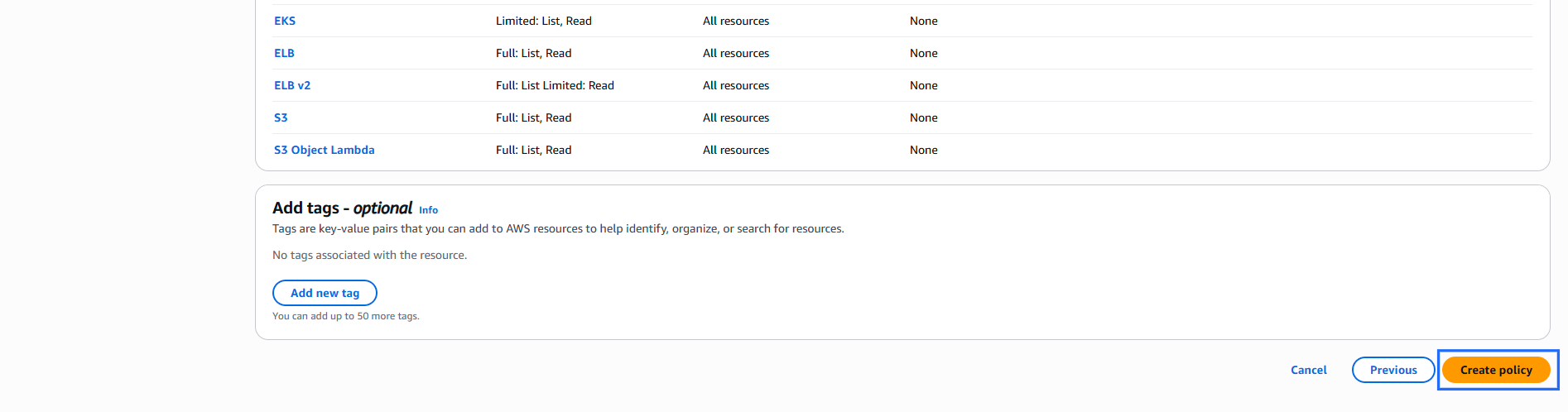The width and height of the screenshot is (1568, 412).
Task: Select EKS access level 'Limited: List, Read'
Action: [x=543, y=21]
